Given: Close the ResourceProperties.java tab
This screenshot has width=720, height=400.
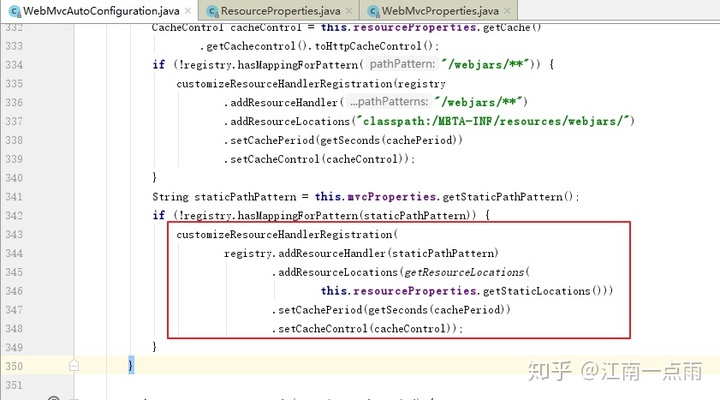Looking at the screenshot, I should point(349,11).
